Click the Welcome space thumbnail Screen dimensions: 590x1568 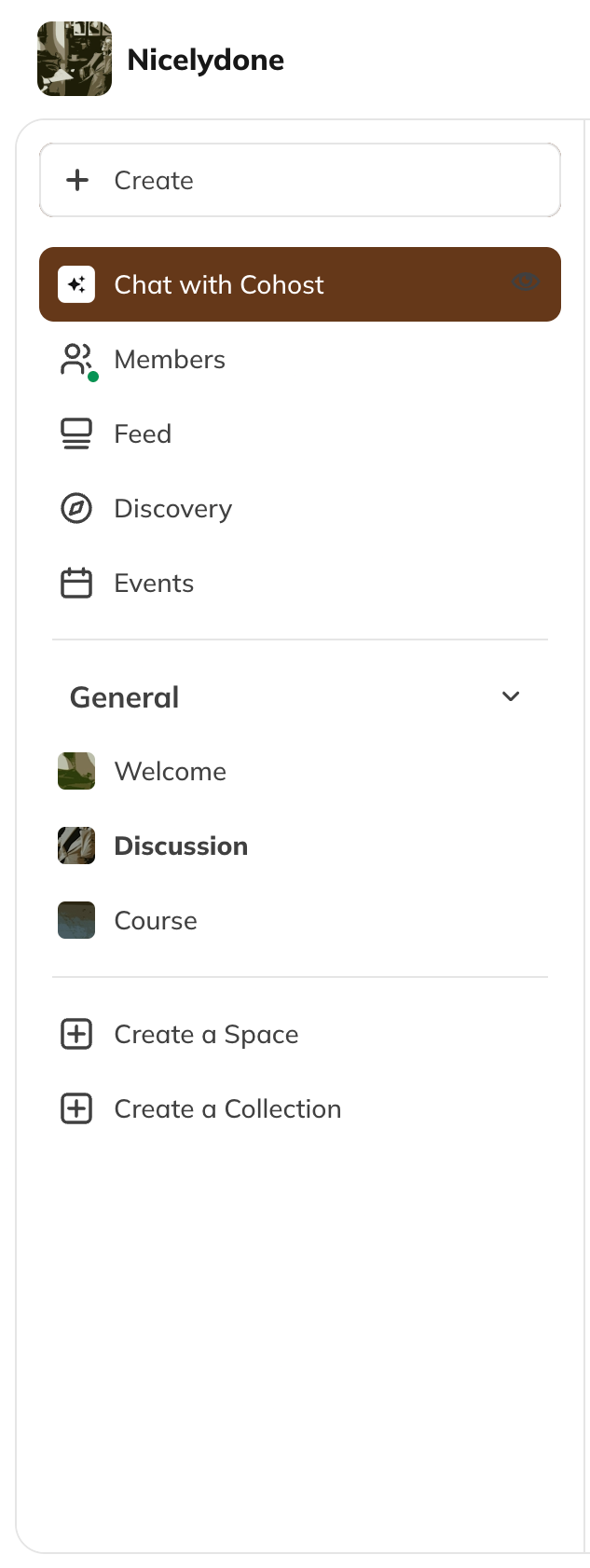[75, 771]
